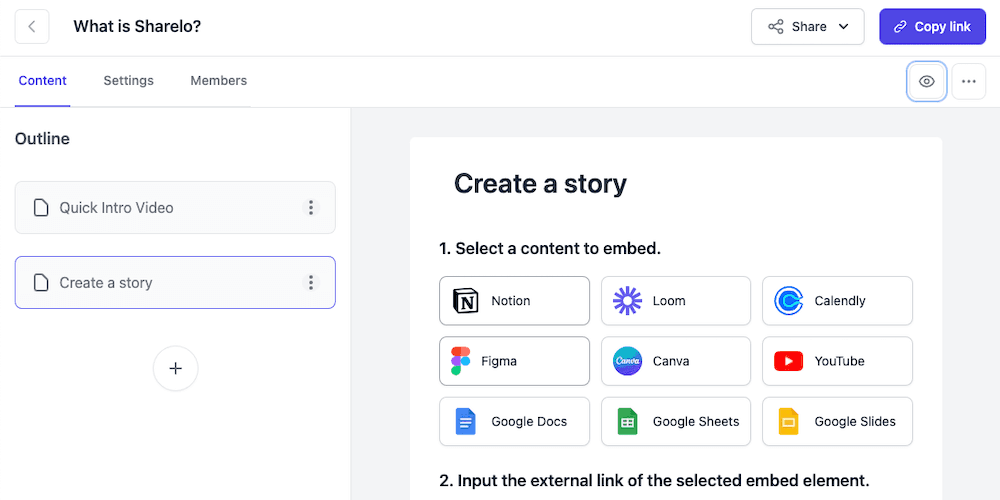
Task: Click the What is Sharelo? title
Action: coord(137,27)
